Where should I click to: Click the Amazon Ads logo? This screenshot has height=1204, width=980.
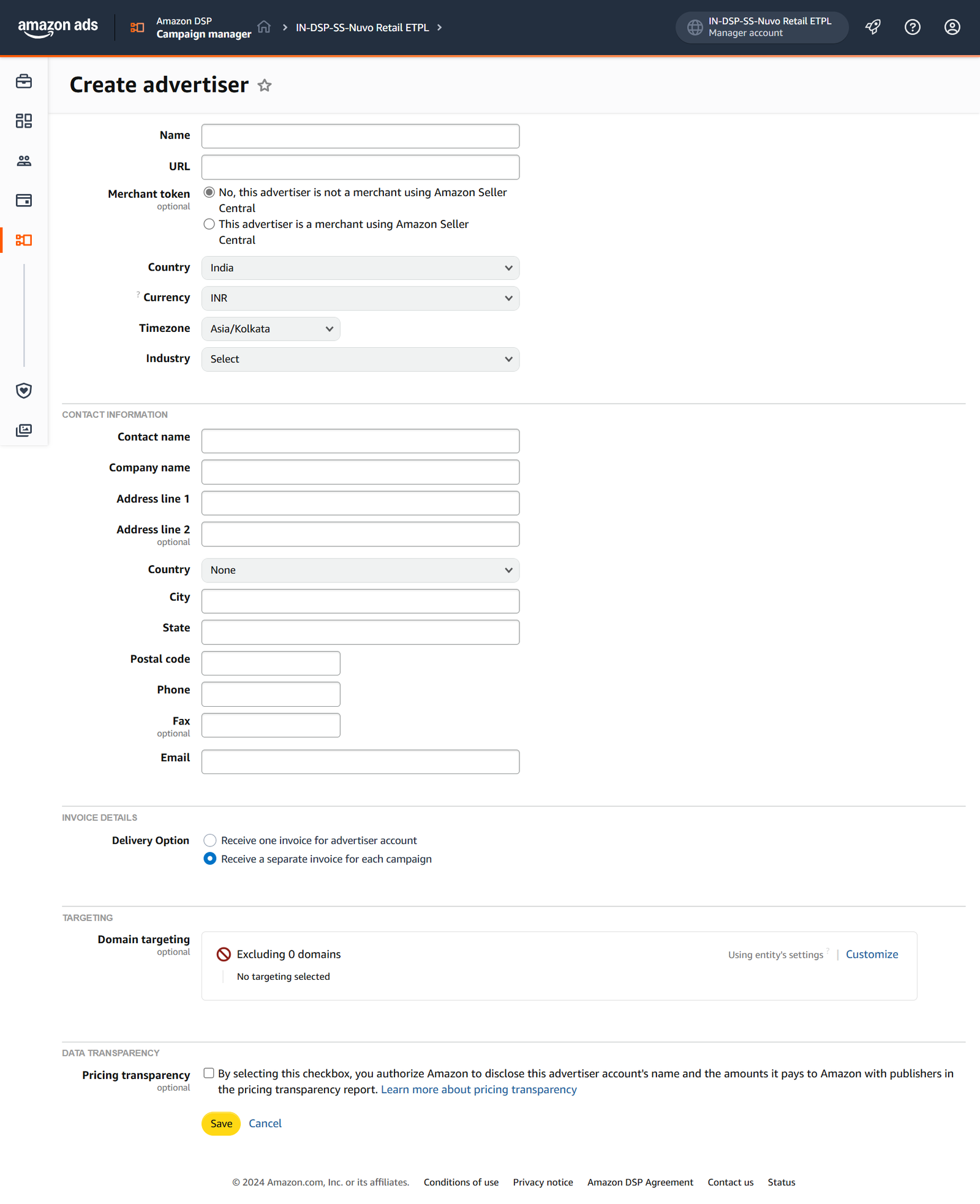(x=58, y=28)
